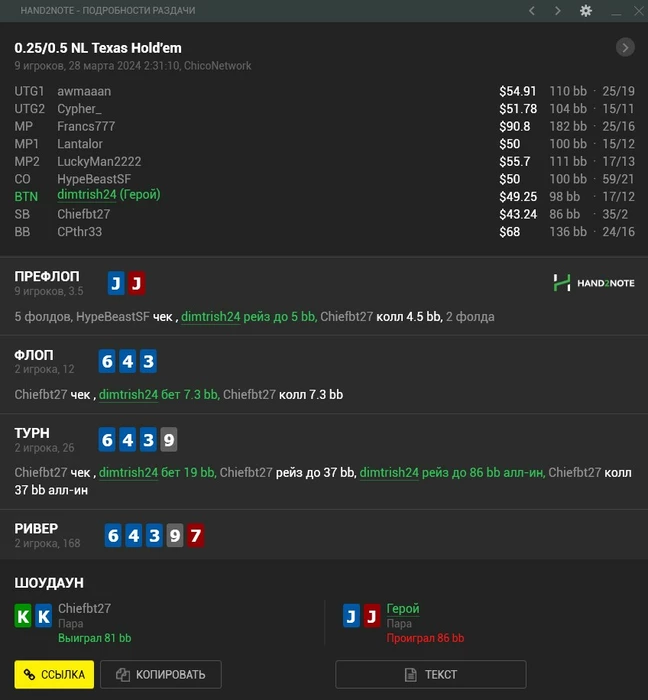
Task: Go to next hand with right arrow
Action: pyautogui.click(x=557, y=11)
